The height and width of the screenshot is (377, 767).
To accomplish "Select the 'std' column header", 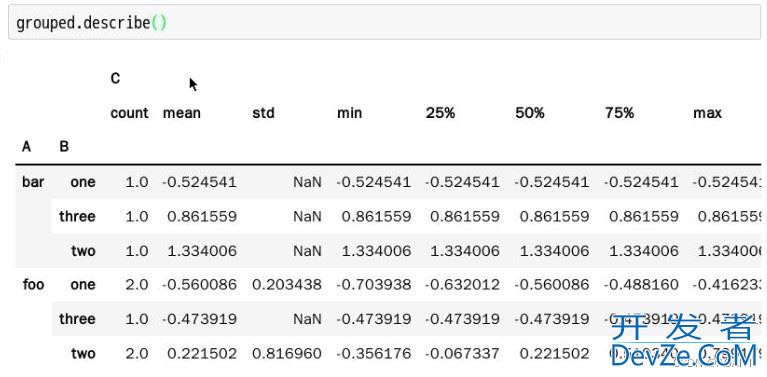I will click(263, 113).
